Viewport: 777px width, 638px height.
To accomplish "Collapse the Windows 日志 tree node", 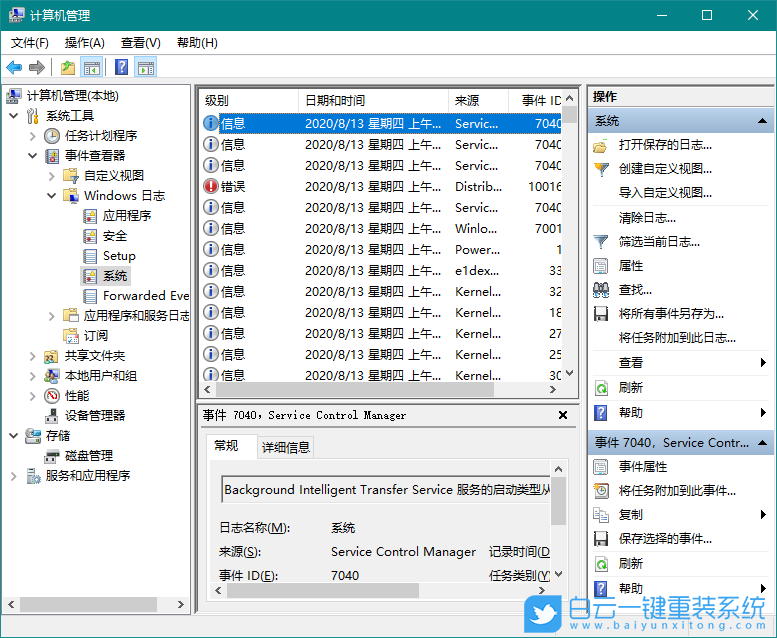I will pos(52,196).
